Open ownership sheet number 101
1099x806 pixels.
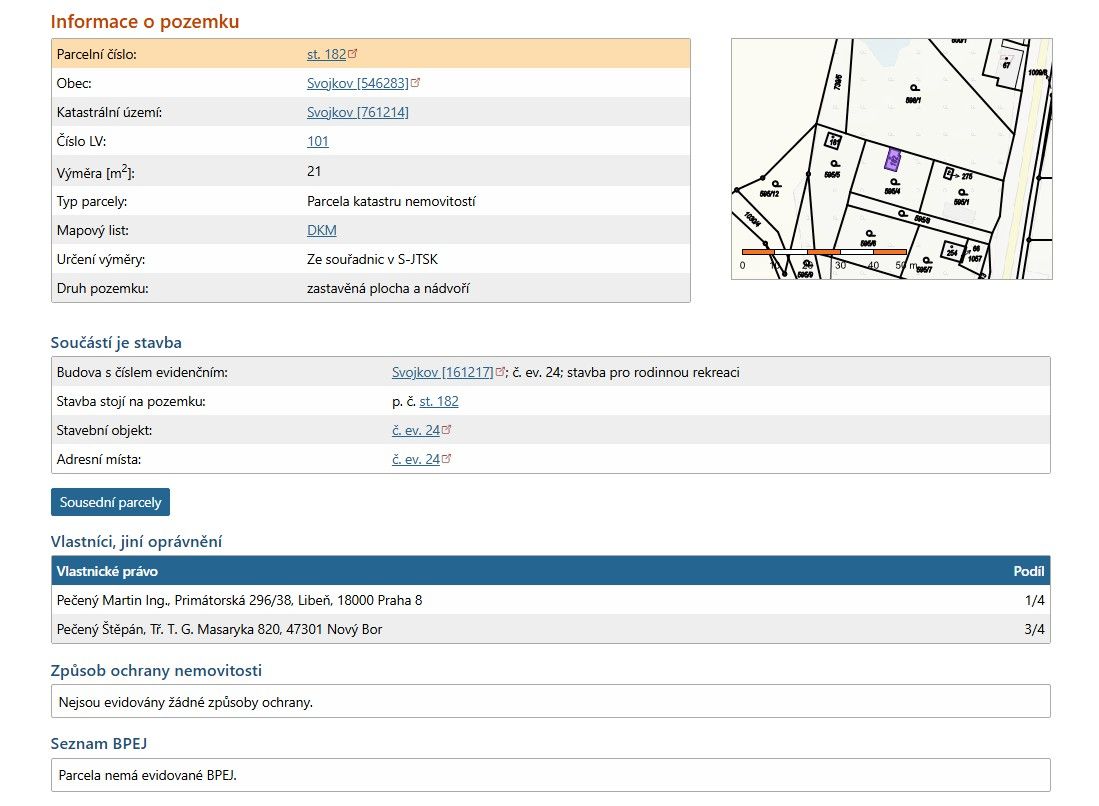[317, 141]
